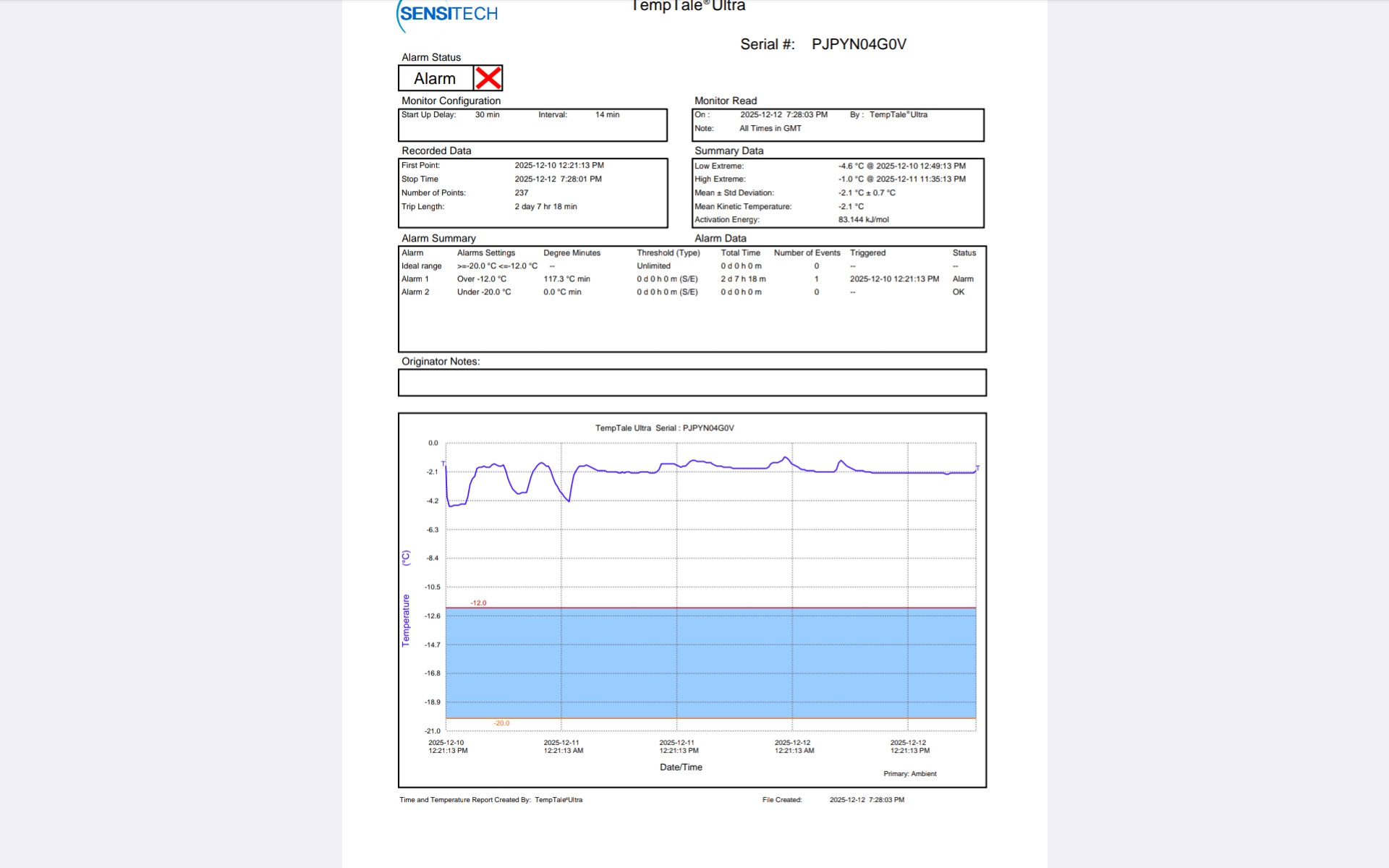This screenshot has width=1389, height=868.
Task: Click the Degree Minutes column header
Action: point(572,253)
